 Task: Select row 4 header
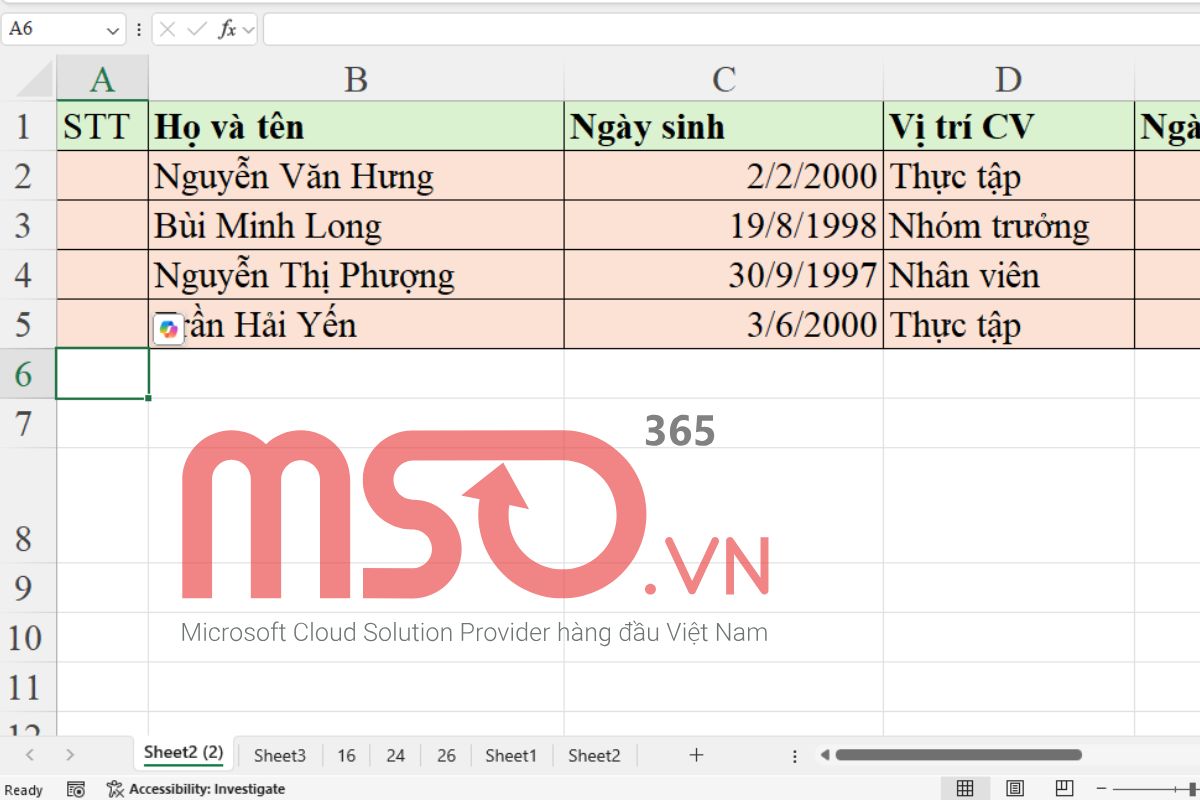point(28,275)
